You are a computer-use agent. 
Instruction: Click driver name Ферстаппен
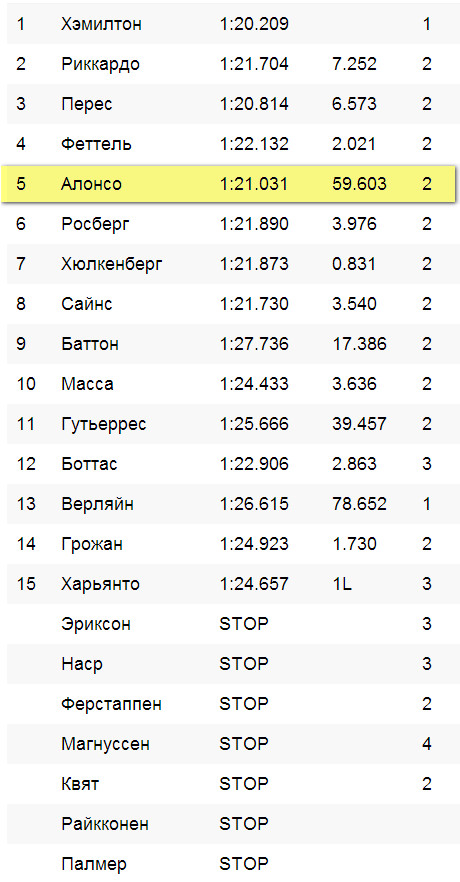(111, 704)
